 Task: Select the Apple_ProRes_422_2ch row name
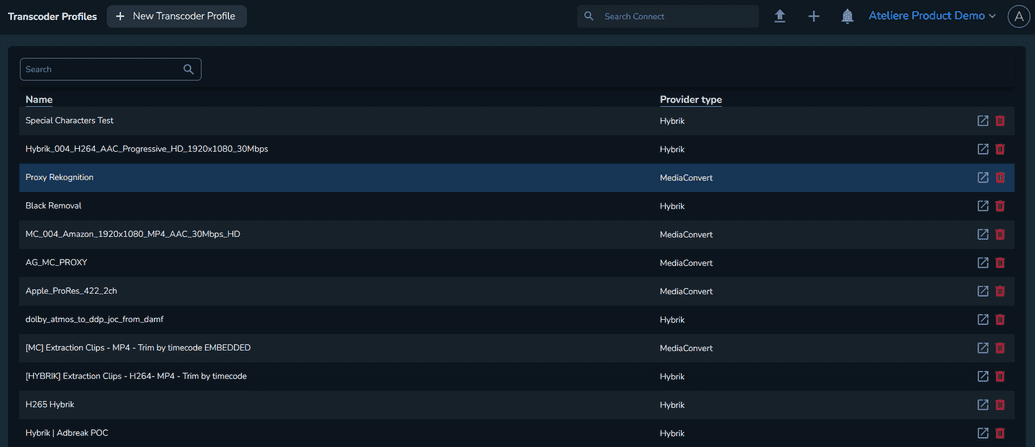click(71, 291)
